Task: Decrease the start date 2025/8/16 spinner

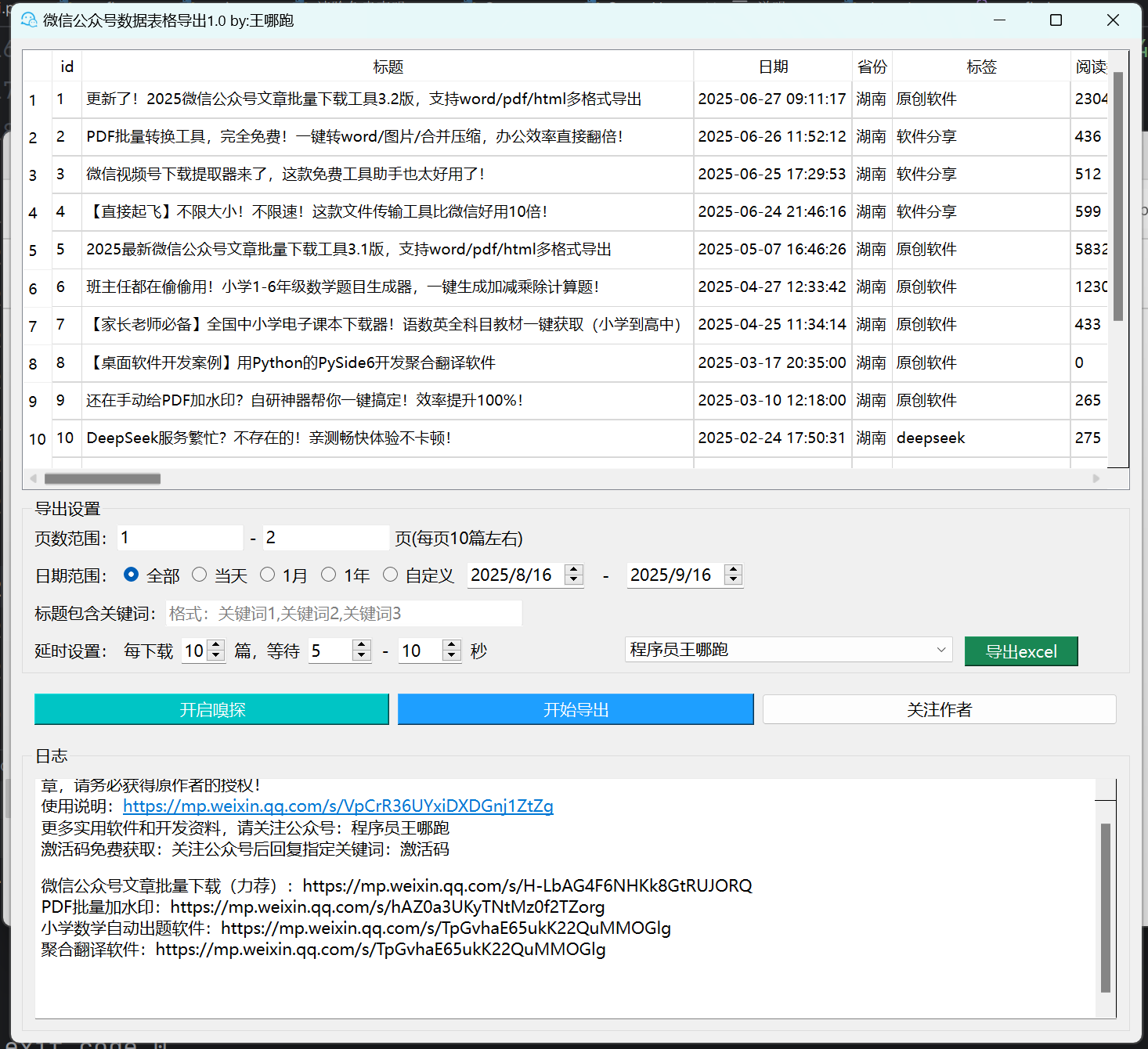Action: click(x=574, y=580)
